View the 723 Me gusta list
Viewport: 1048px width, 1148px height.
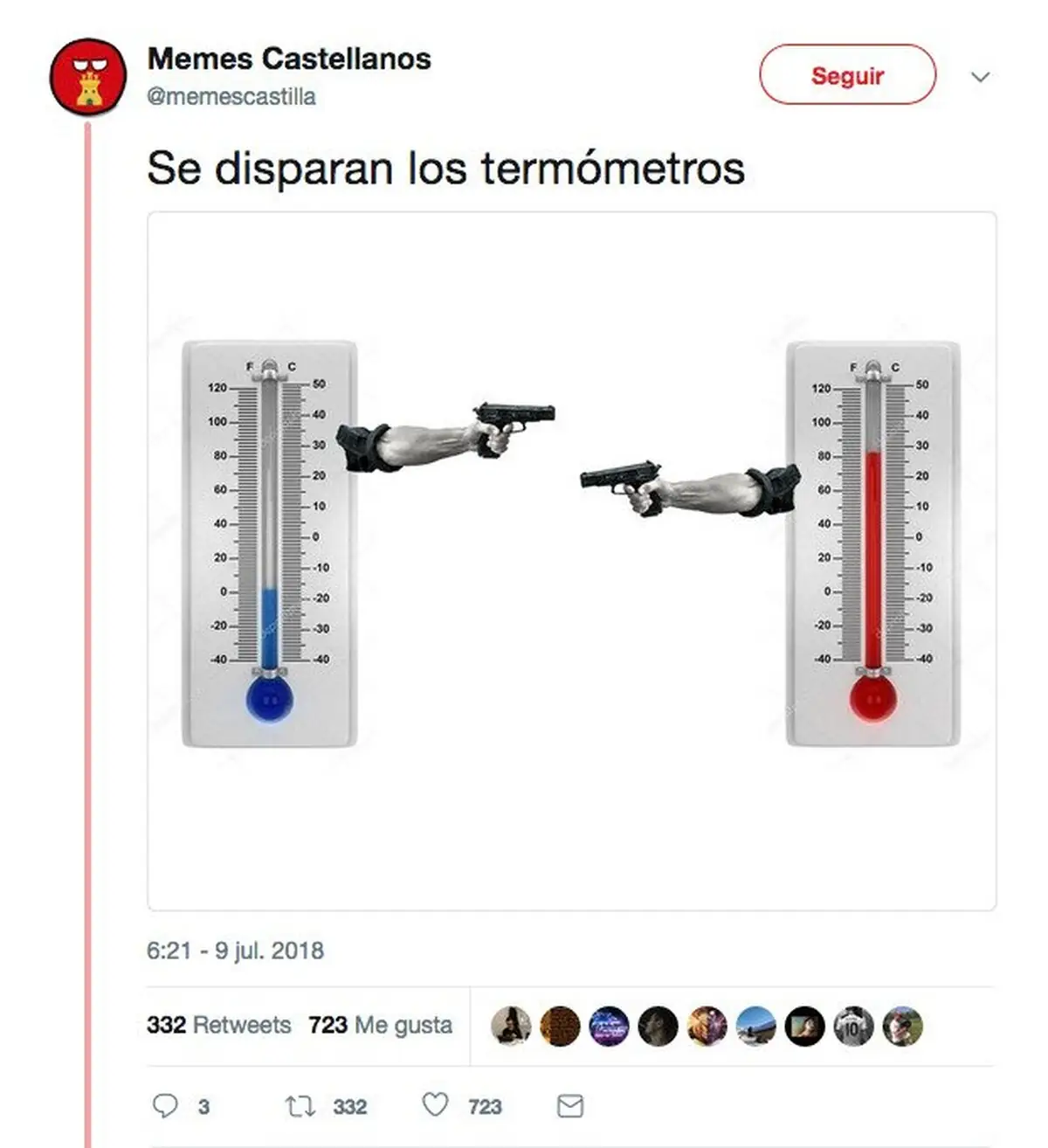click(x=380, y=1025)
